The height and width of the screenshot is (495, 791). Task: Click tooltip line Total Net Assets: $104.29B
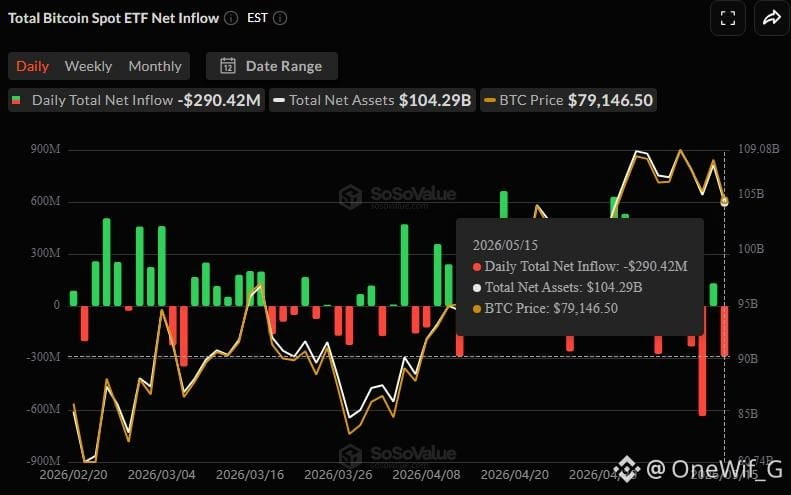click(557, 287)
